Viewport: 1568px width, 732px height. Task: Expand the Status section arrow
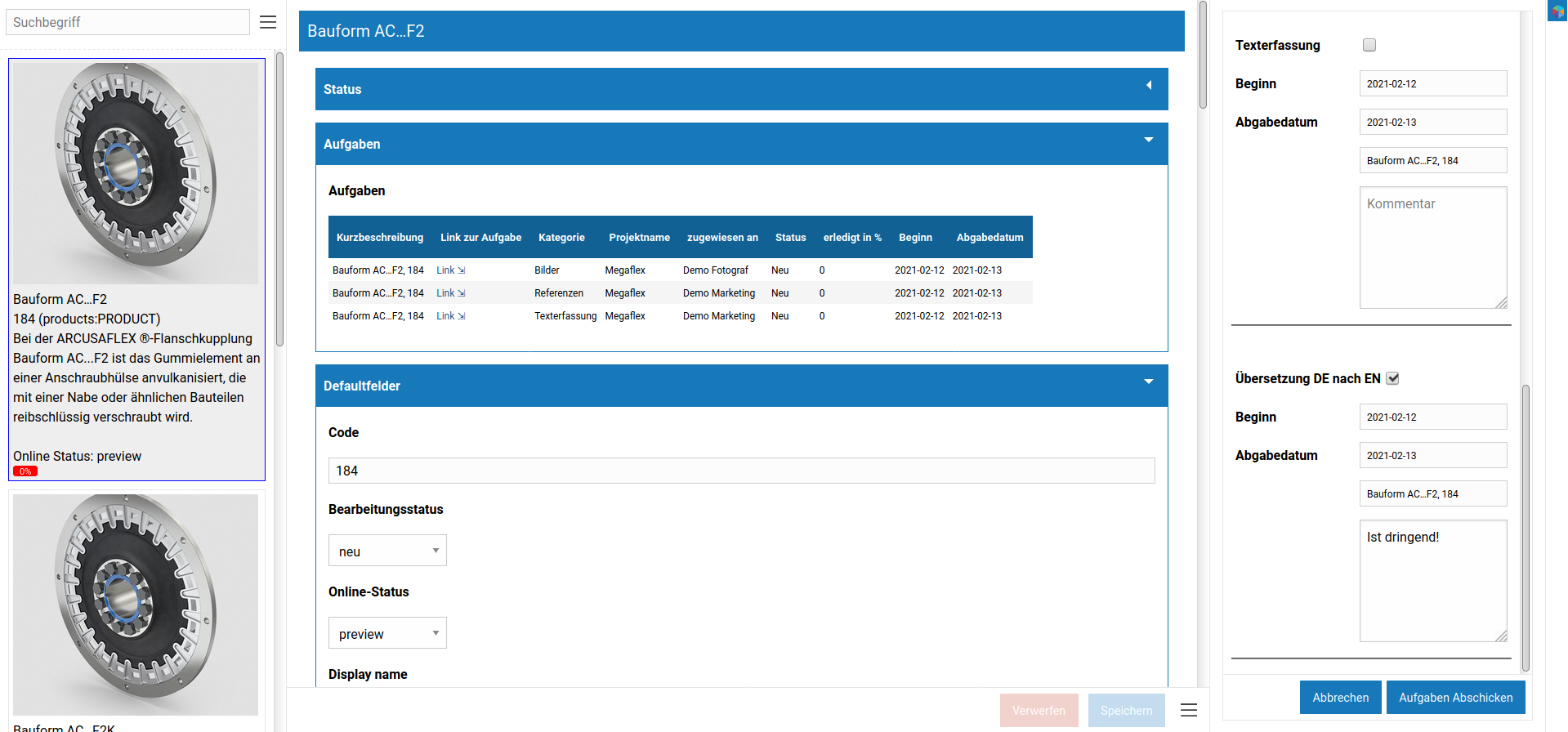point(1149,86)
